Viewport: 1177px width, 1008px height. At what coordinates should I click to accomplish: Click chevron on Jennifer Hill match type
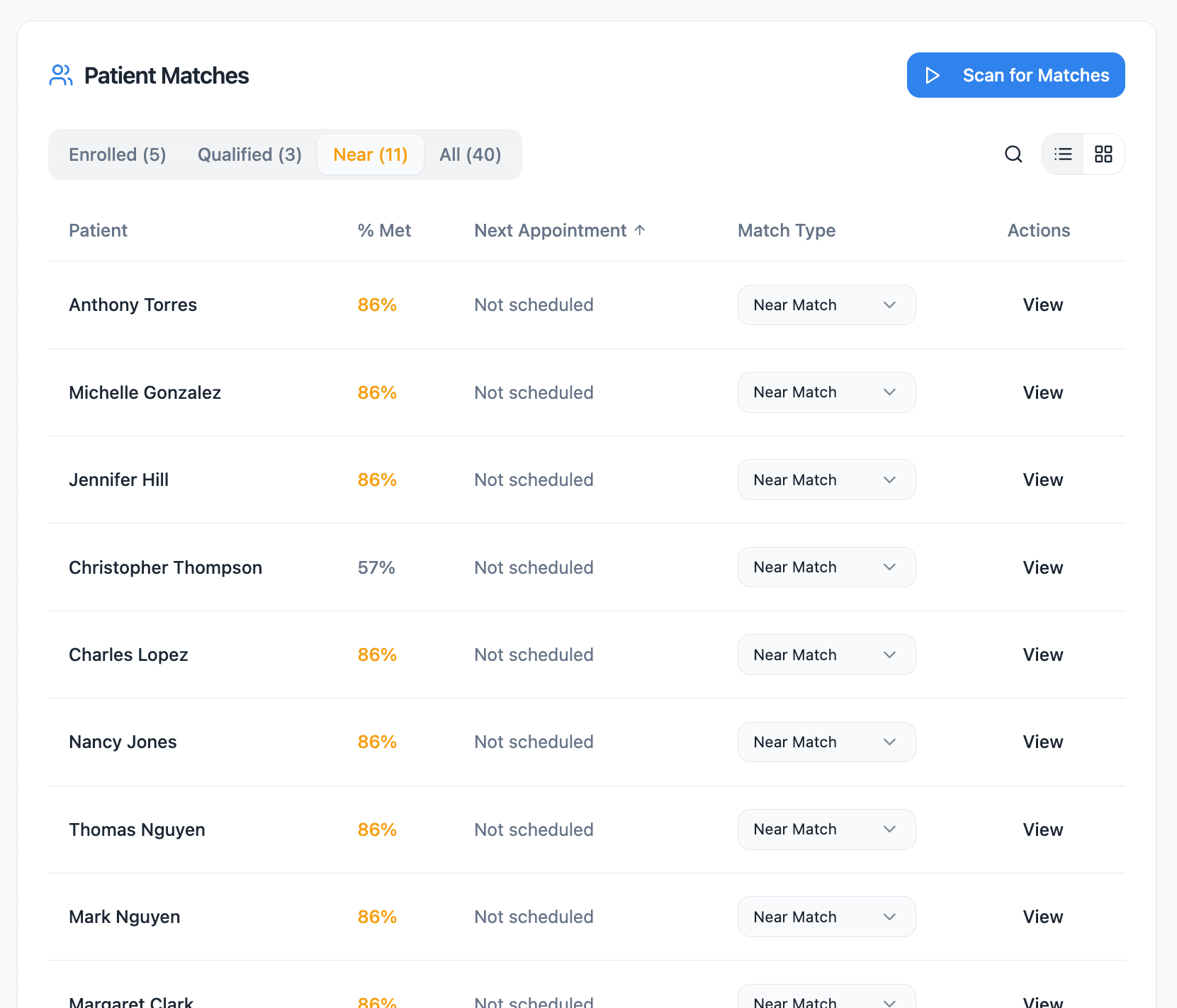tap(890, 480)
